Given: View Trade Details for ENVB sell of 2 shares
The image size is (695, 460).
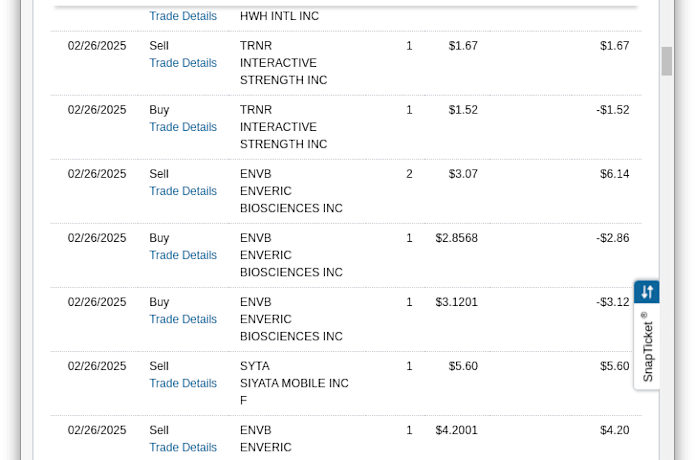Looking at the screenshot, I should (x=183, y=191).
